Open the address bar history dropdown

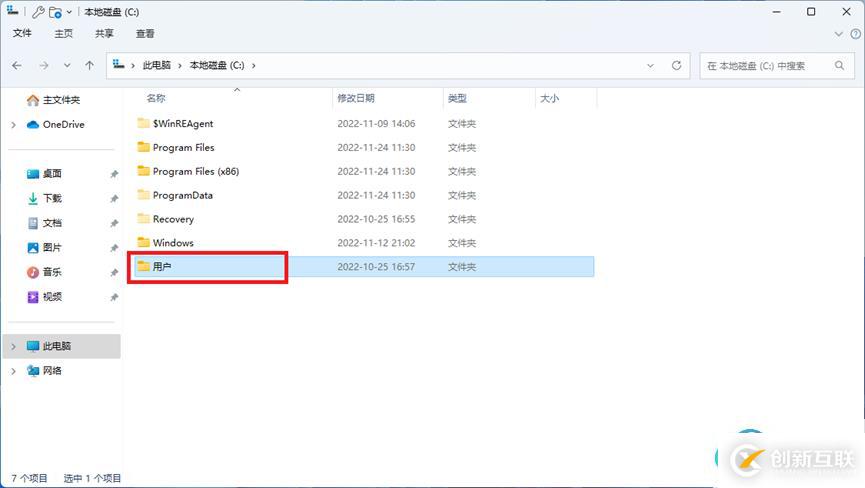(x=650, y=66)
